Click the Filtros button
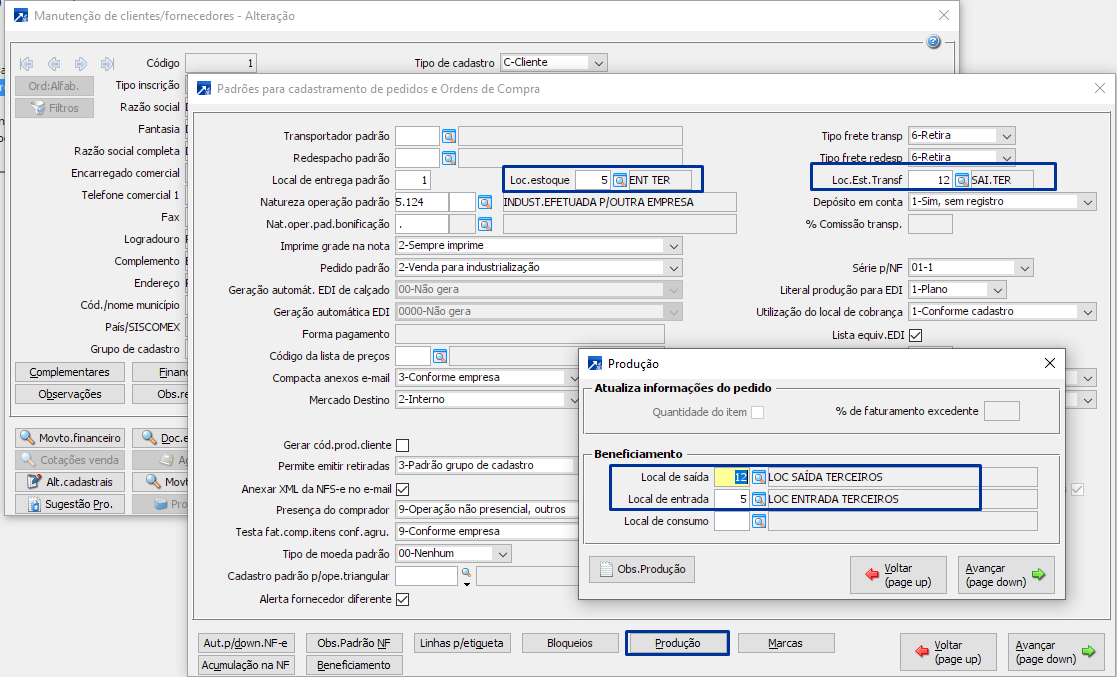The width and height of the screenshot is (1117, 677). click(x=54, y=108)
